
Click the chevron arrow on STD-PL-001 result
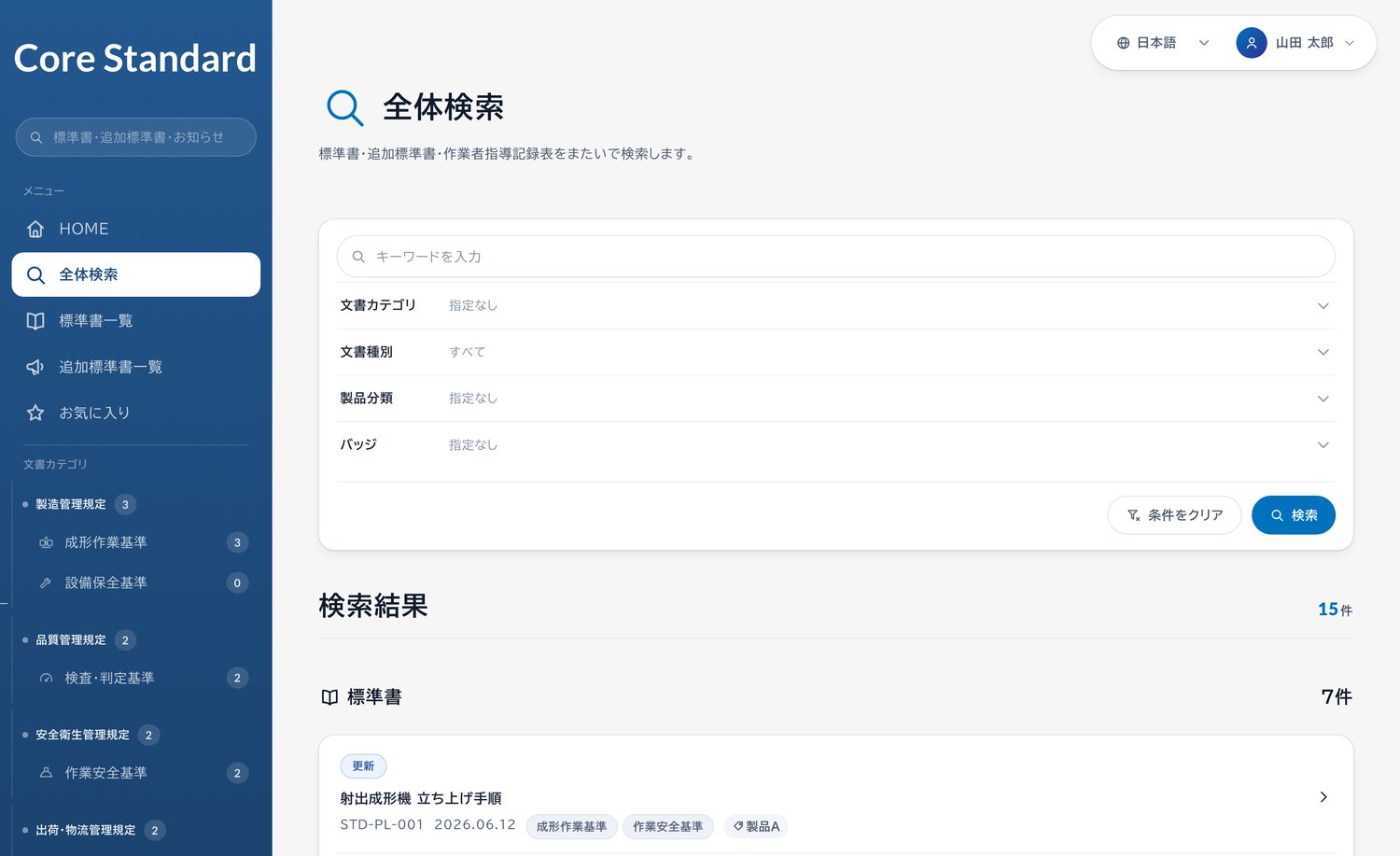coord(1323,797)
